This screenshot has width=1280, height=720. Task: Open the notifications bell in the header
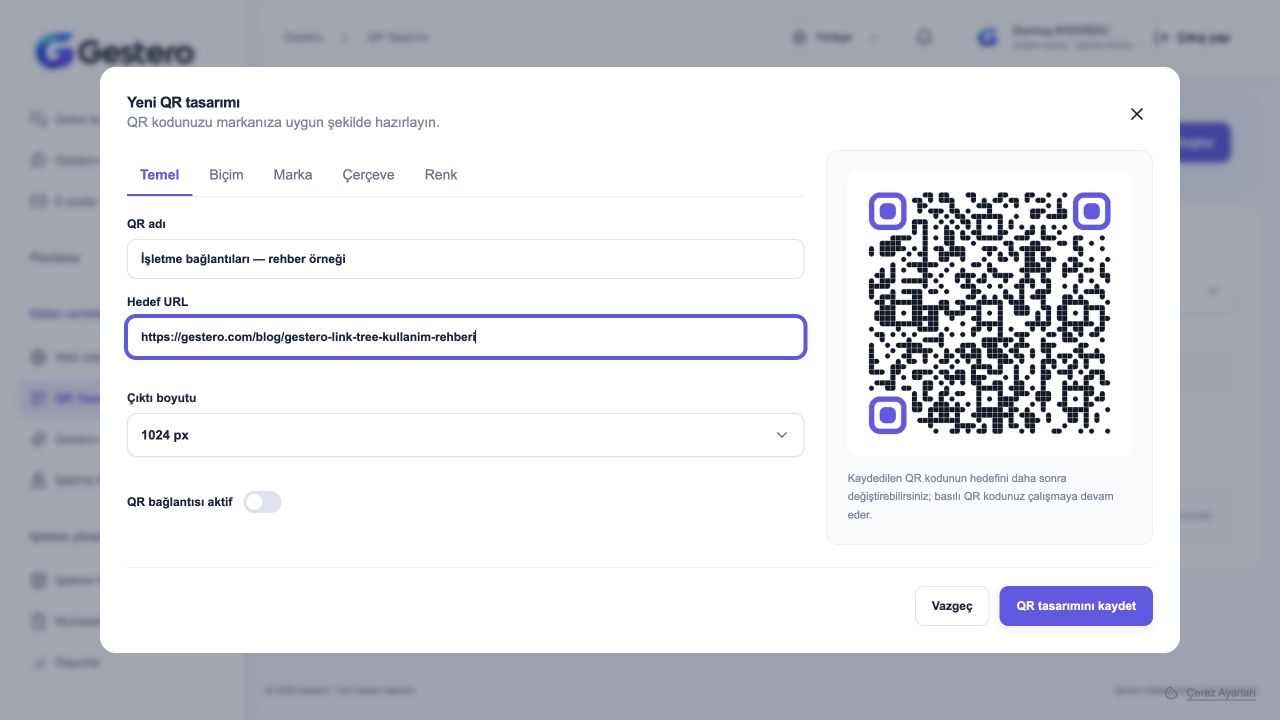coord(925,37)
